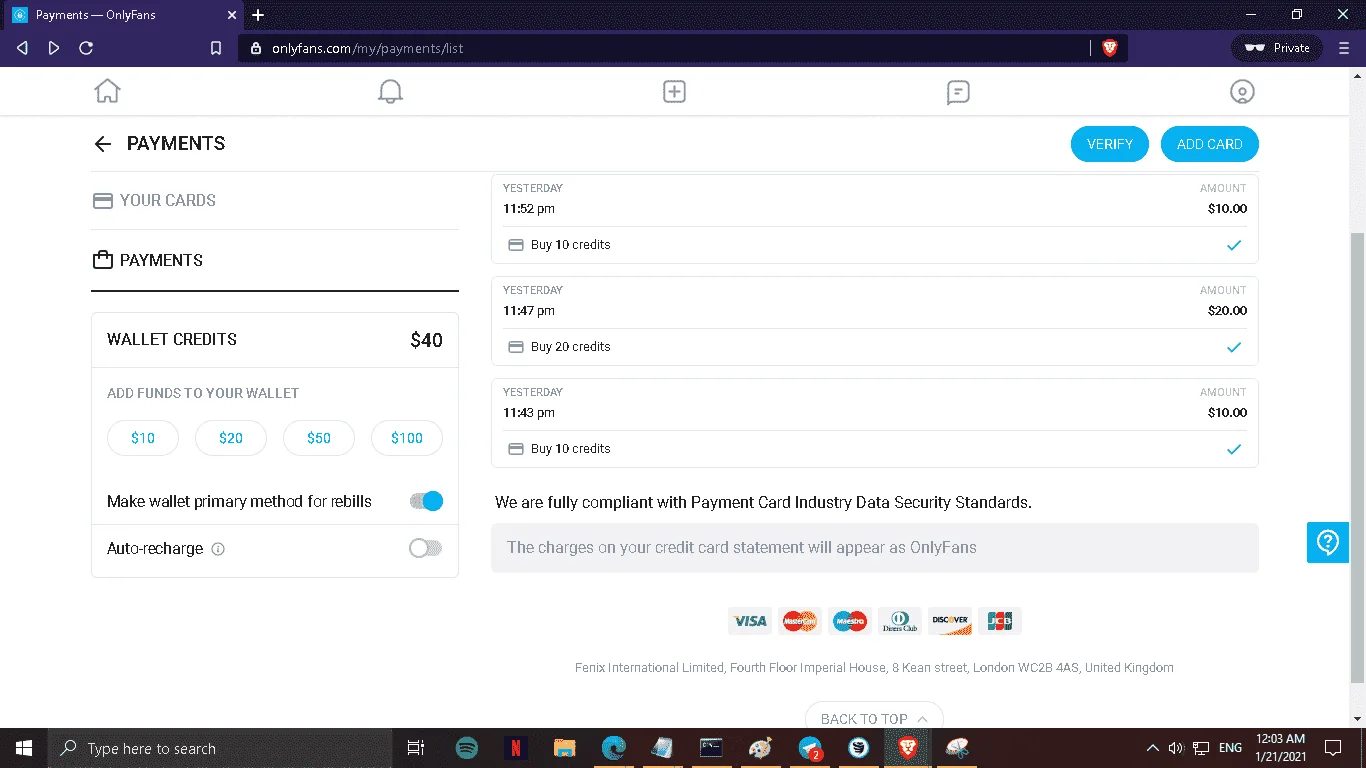Click the Maestro card logo
The image size is (1366, 768).
click(850, 621)
